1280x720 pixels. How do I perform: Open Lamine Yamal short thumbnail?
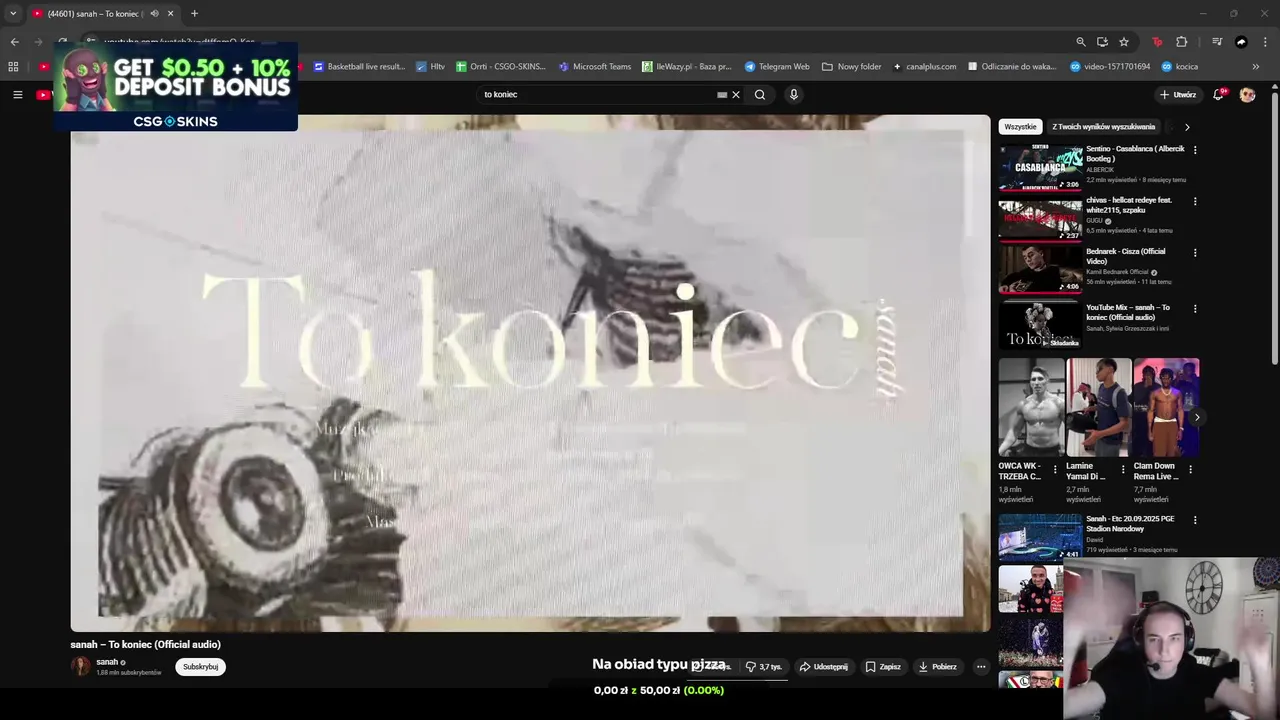pyautogui.click(x=1099, y=408)
